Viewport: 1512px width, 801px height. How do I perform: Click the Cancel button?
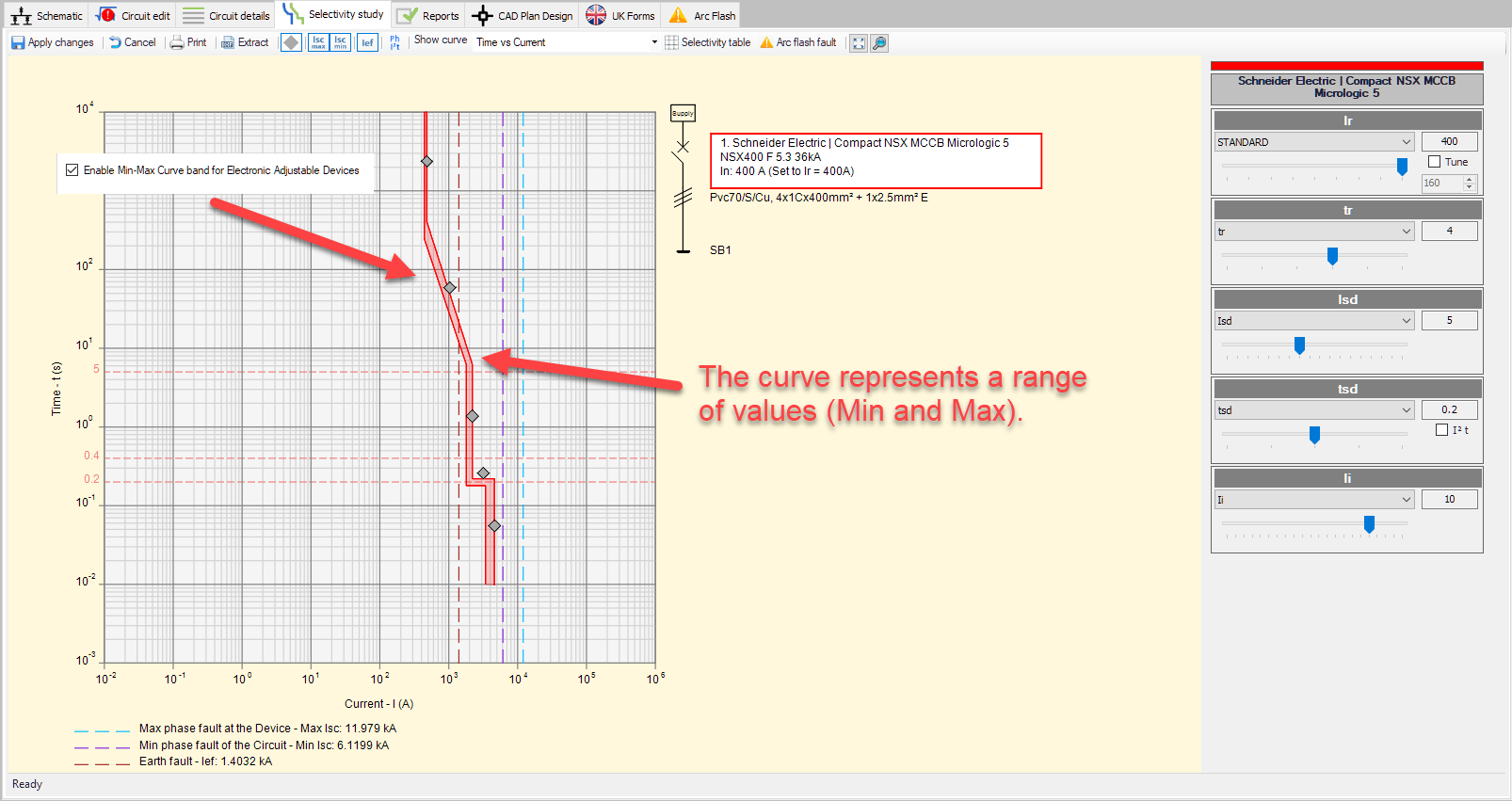point(133,42)
